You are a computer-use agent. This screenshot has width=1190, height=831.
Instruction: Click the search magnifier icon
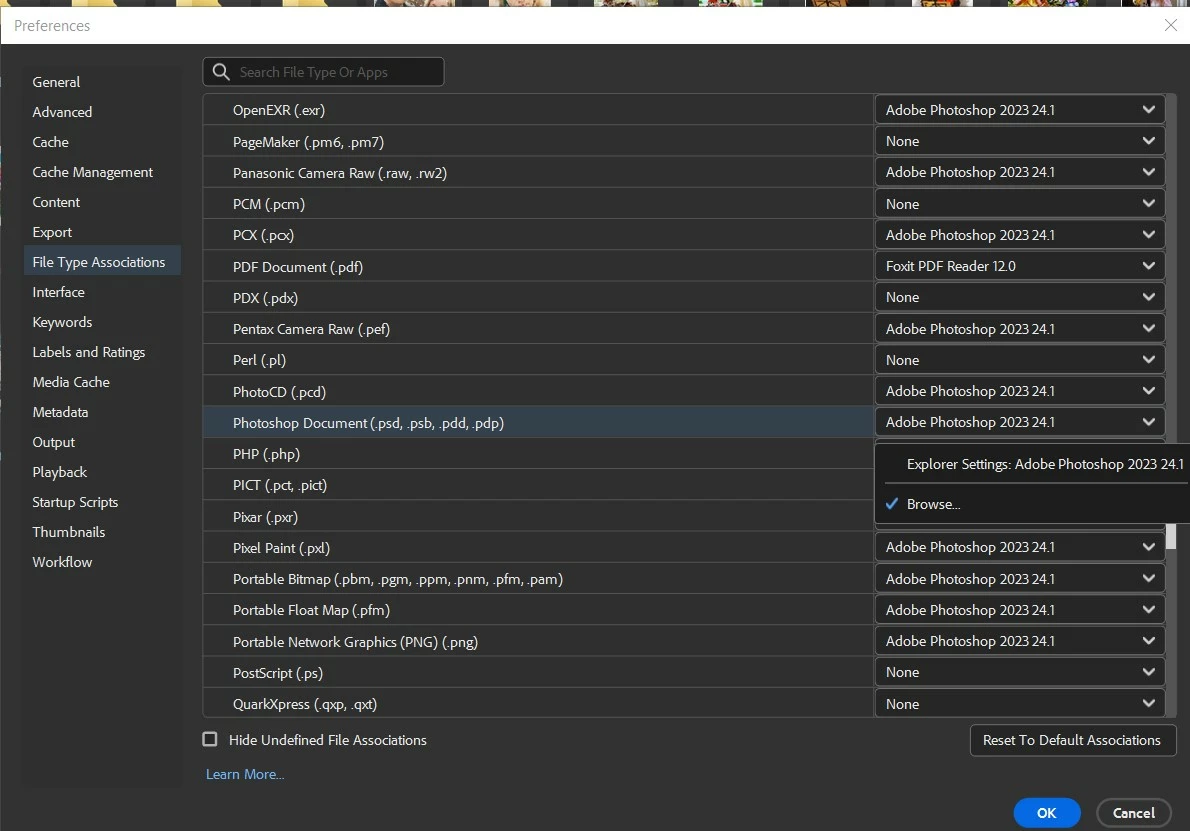point(221,72)
